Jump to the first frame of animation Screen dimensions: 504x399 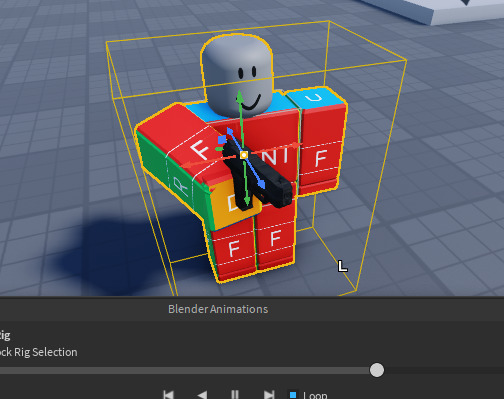[x=169, y=395]
